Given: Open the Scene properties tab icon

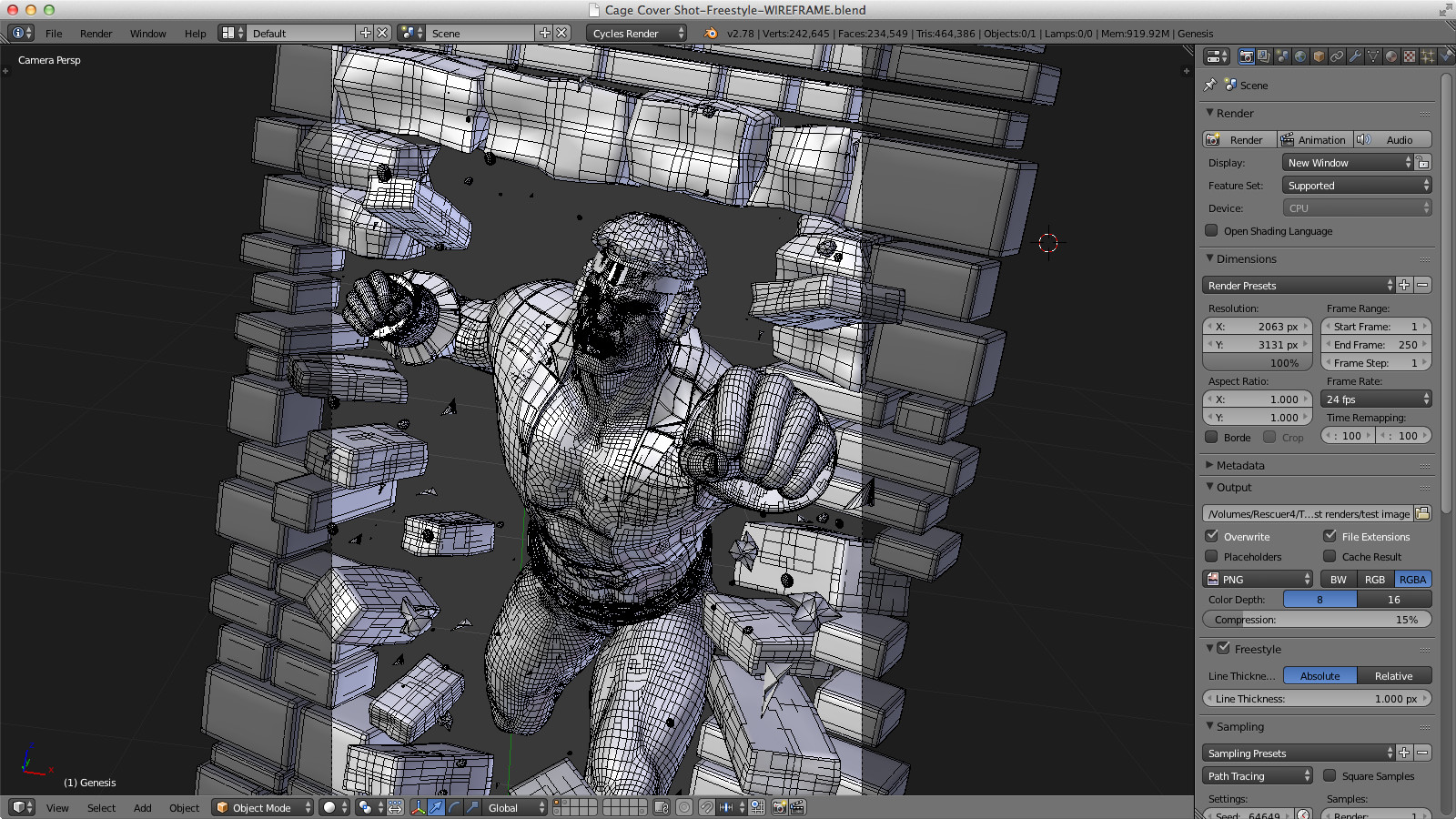Looking at the screenshot, I should [x=1282, y=56].
